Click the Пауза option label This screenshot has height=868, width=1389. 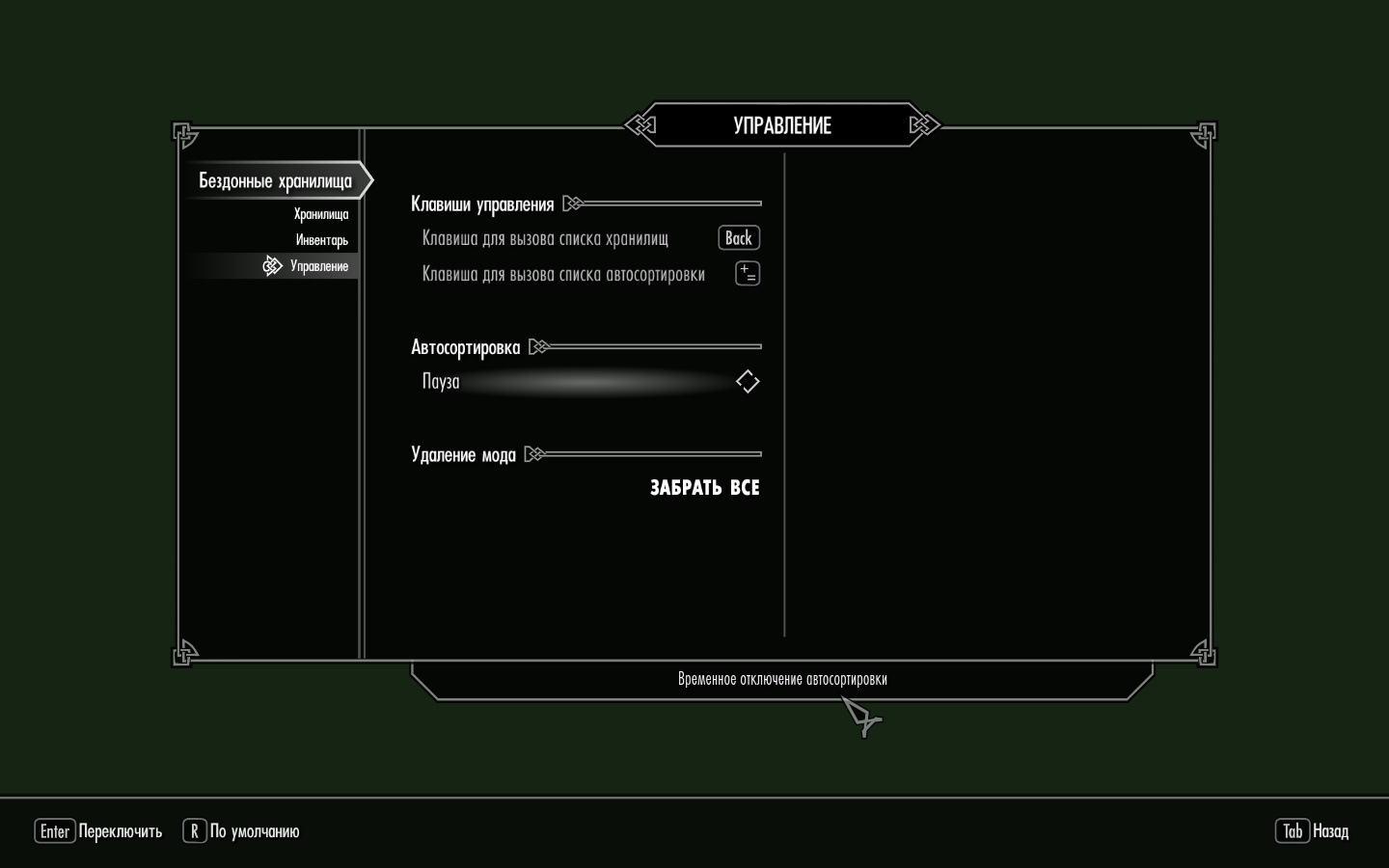(x=441, y=382)
